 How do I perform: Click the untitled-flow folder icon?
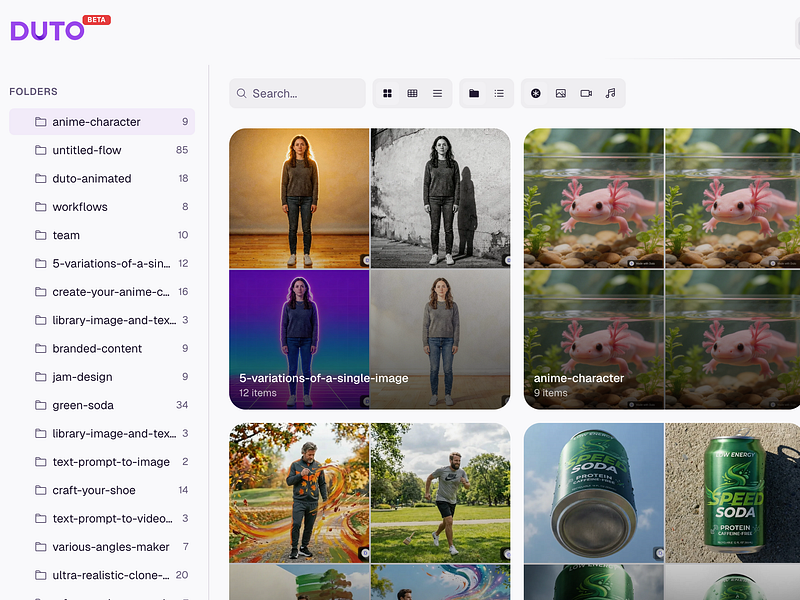(40, 150)
